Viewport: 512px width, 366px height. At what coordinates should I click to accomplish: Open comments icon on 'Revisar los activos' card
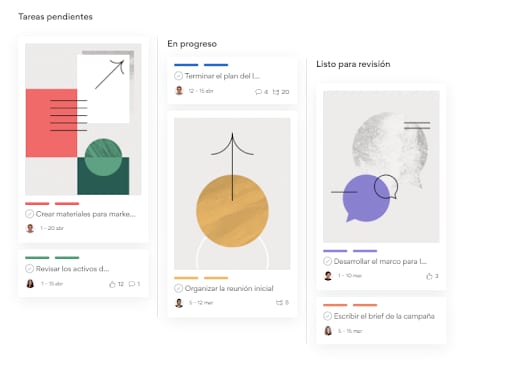coord(132,284)
